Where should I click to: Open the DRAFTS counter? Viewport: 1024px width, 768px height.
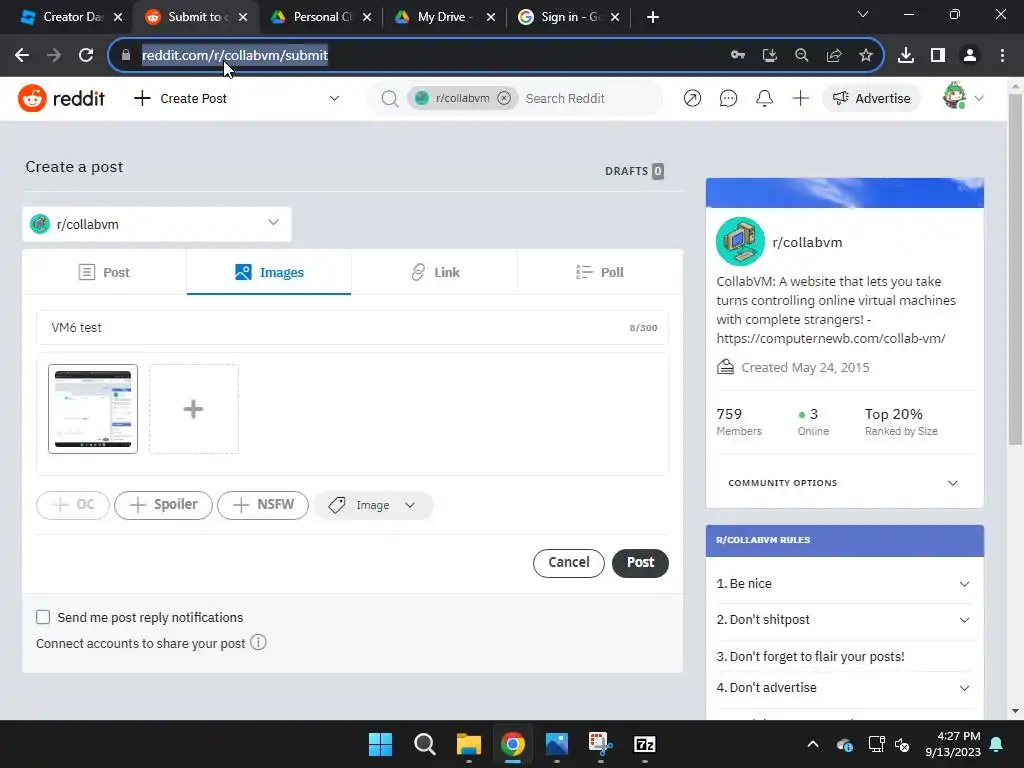click(x=634, y=171)
